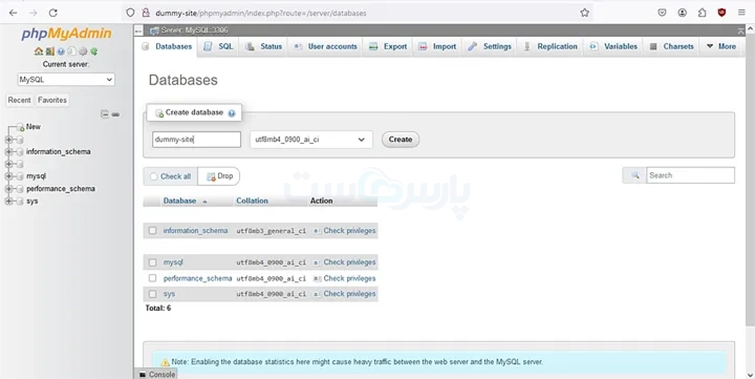The width and height of the screenshot is (755, 379).
Task: Go back with browser back arrow
Action: point(13,13)
